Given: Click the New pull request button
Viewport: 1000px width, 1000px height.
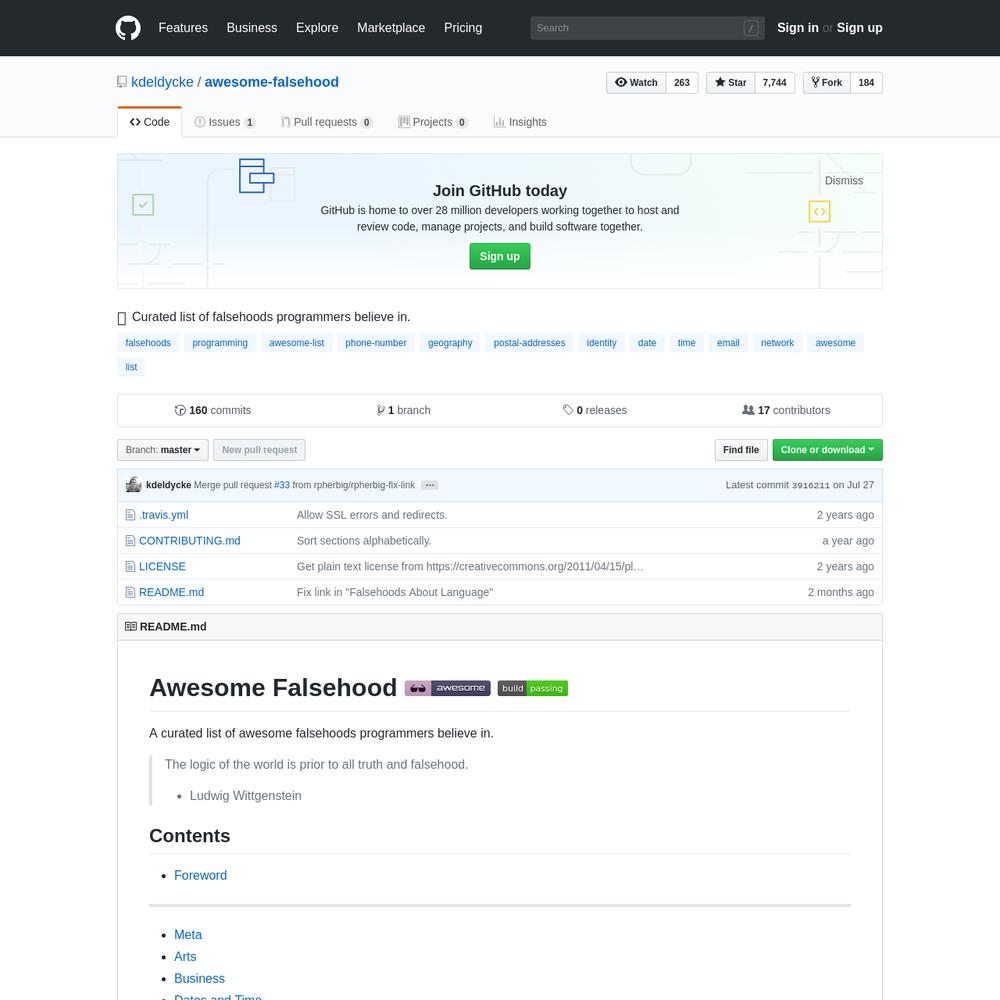Looking at the screenshot, I should [x=260, y=450].
